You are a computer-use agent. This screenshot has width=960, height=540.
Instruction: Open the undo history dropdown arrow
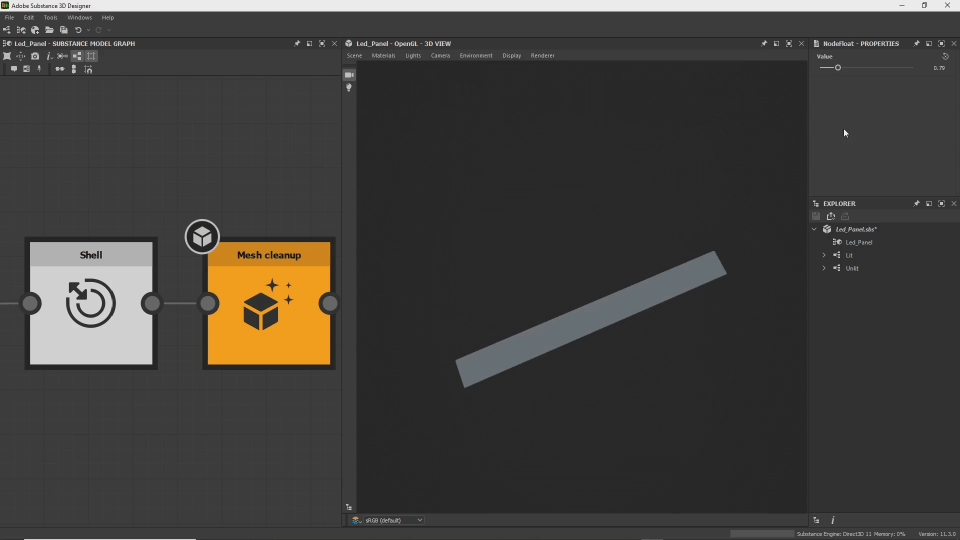(88, 30)
